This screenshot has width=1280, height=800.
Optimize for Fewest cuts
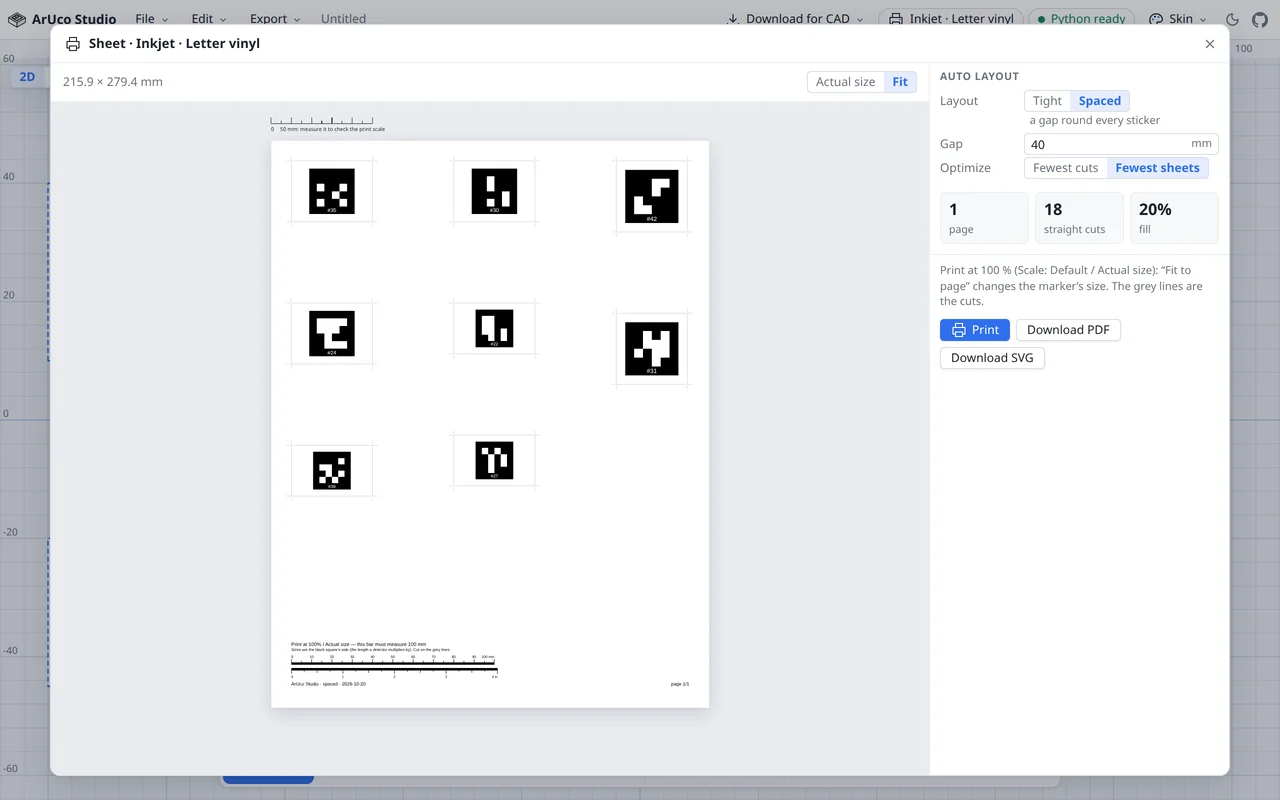pyautogui.click(x=1065, y=168)
